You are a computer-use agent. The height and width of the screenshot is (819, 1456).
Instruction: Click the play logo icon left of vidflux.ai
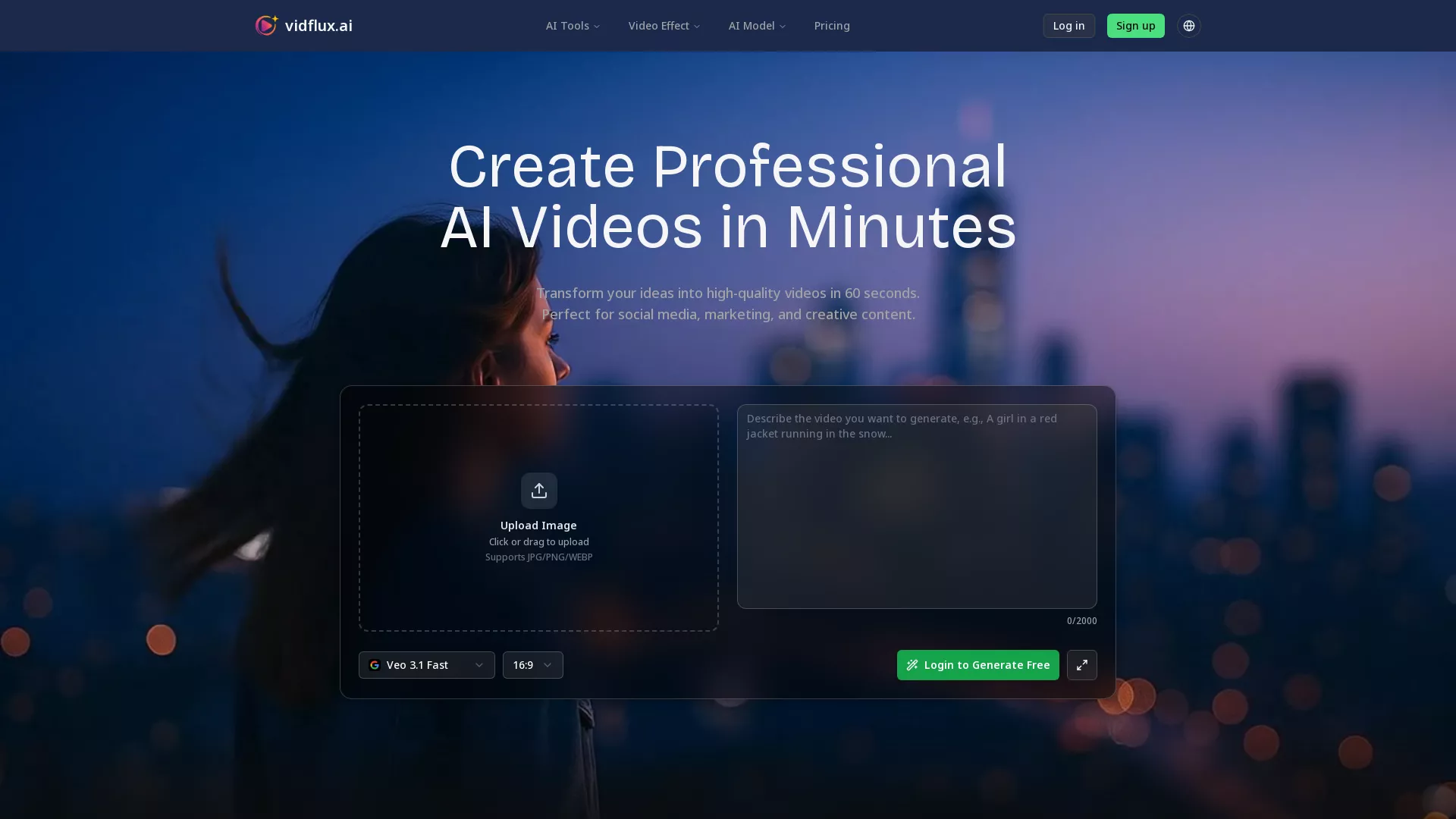point(266,25)
